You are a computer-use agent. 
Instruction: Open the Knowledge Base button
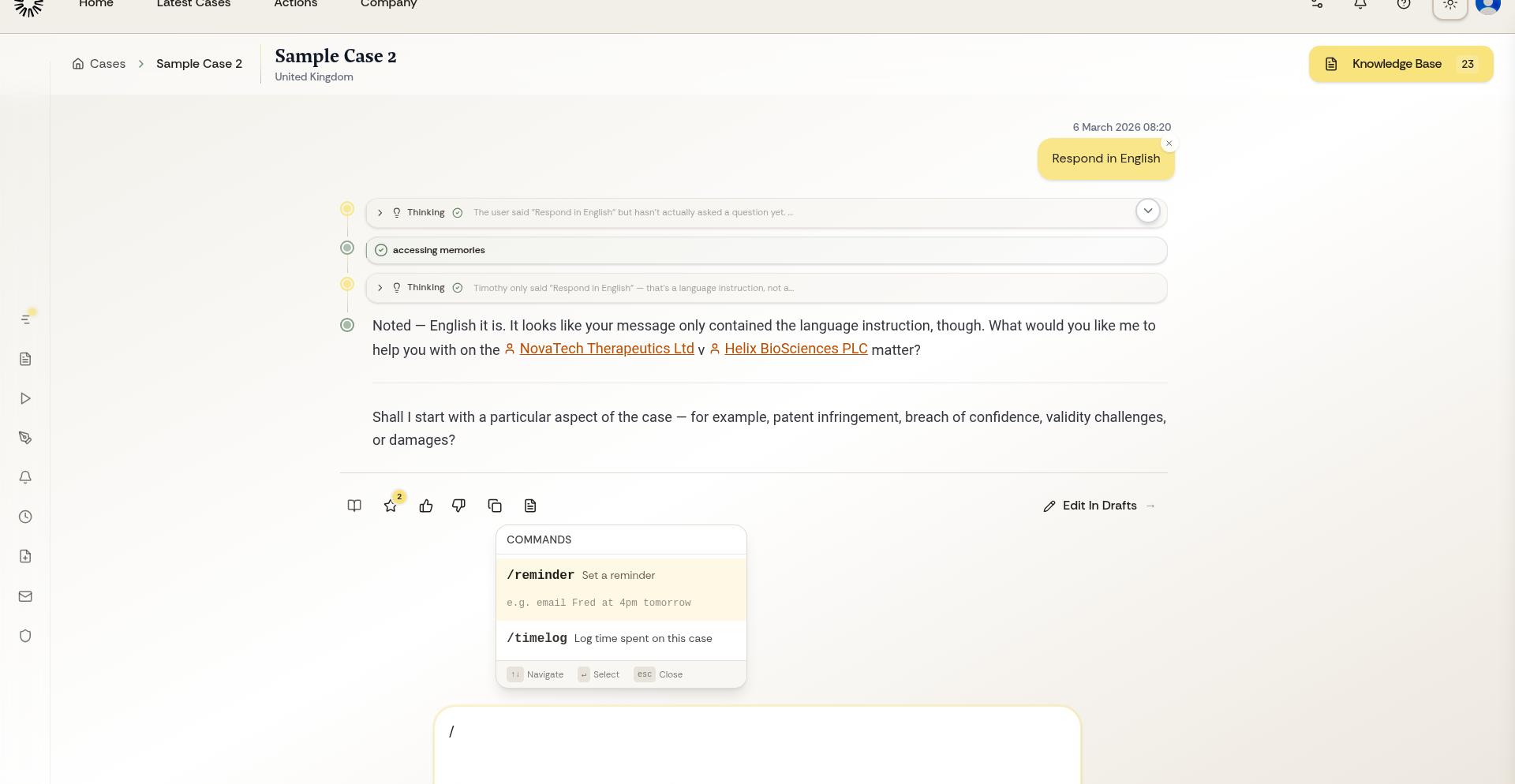[x=1400, y=65]
